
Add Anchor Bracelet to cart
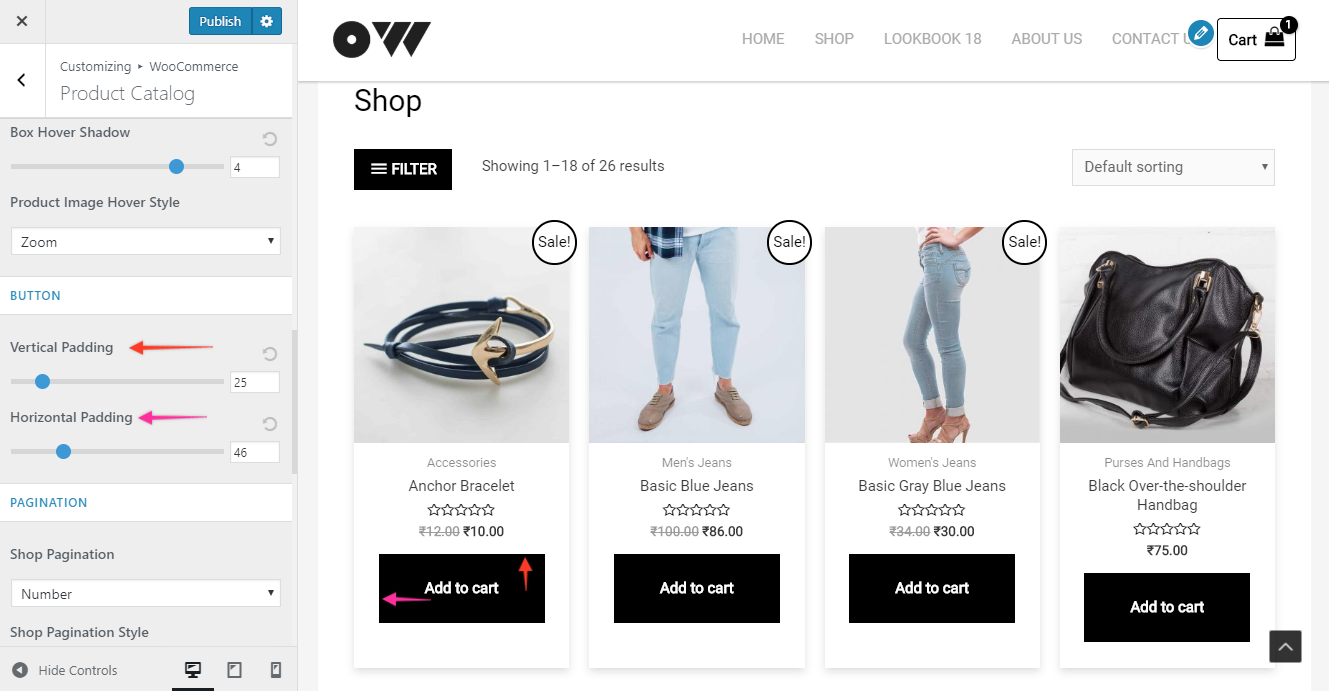(x=462, y=588)
